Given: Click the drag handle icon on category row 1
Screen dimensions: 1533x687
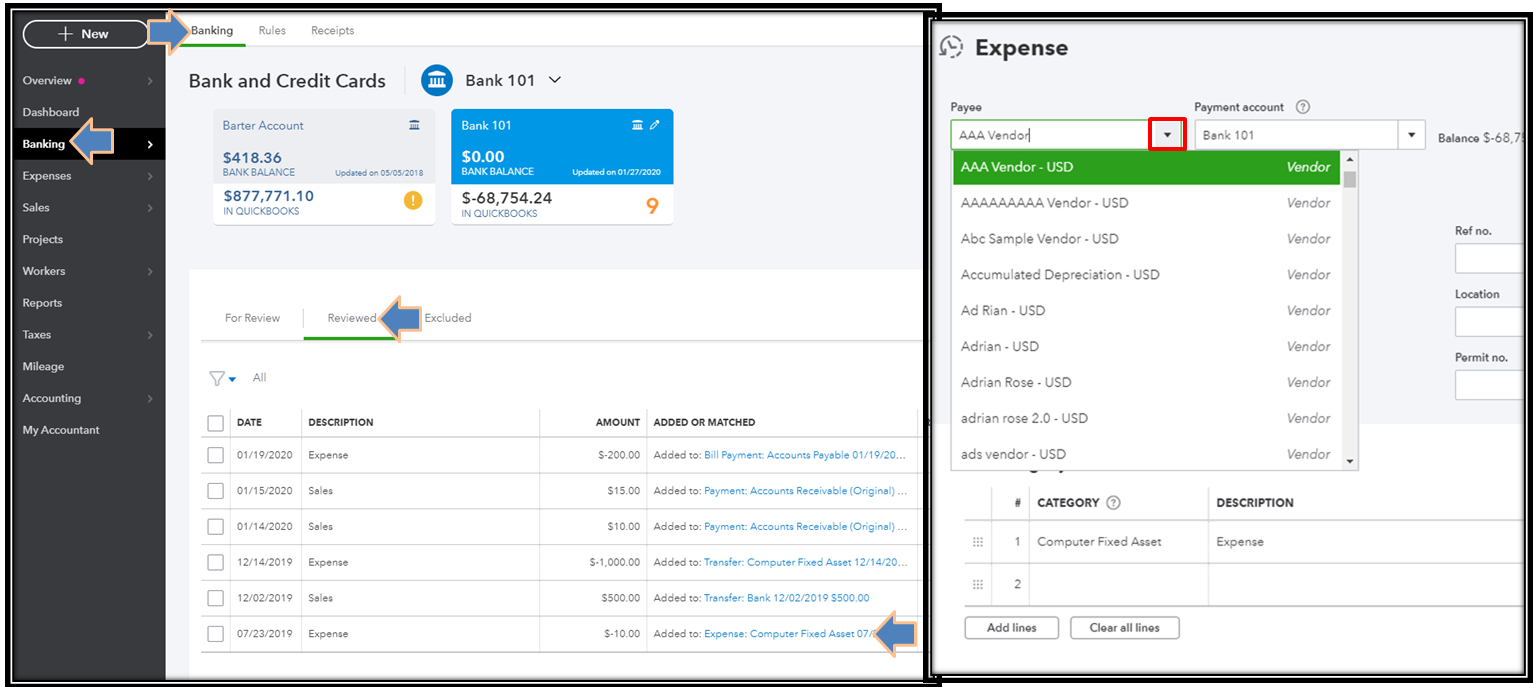Looking at the screenshot, I should click(978, 542).
